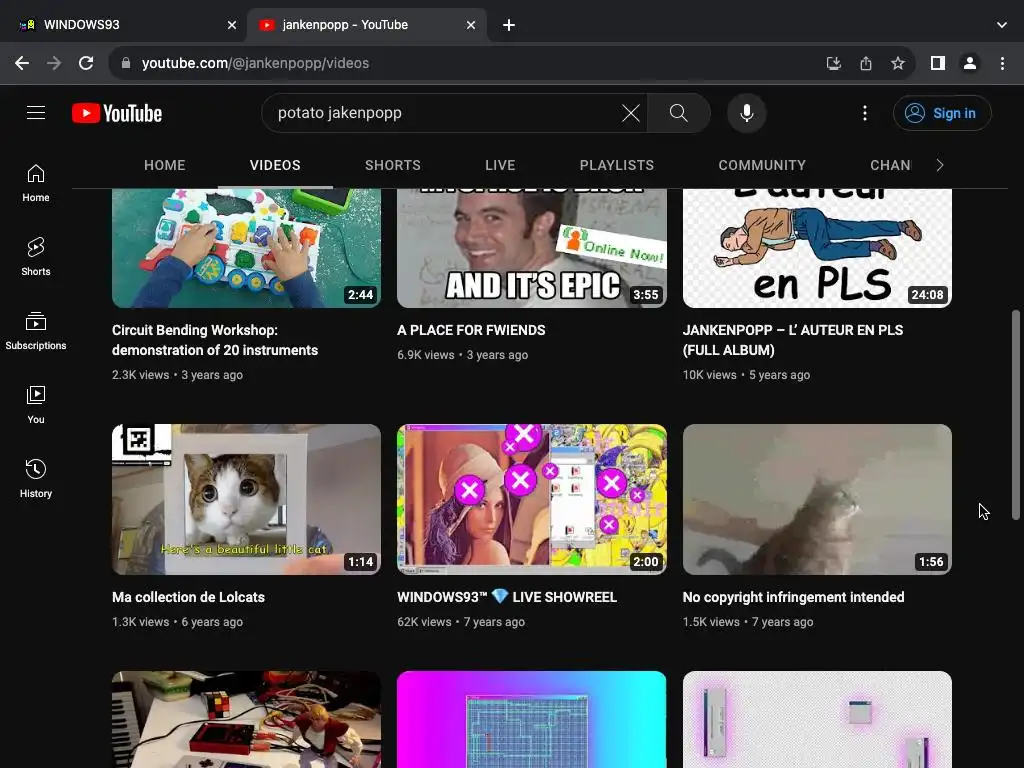This screenshot has height=768, width=1024.
Task: Switch to the SHORTS channel tab
Action: (x=392, y=165)
